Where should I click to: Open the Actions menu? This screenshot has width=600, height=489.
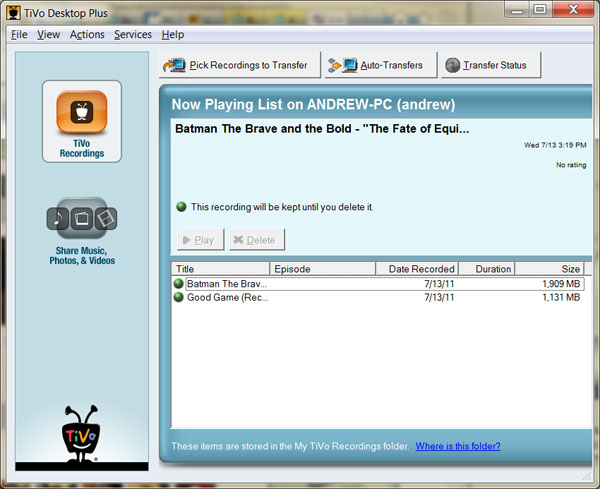[87, 34]
